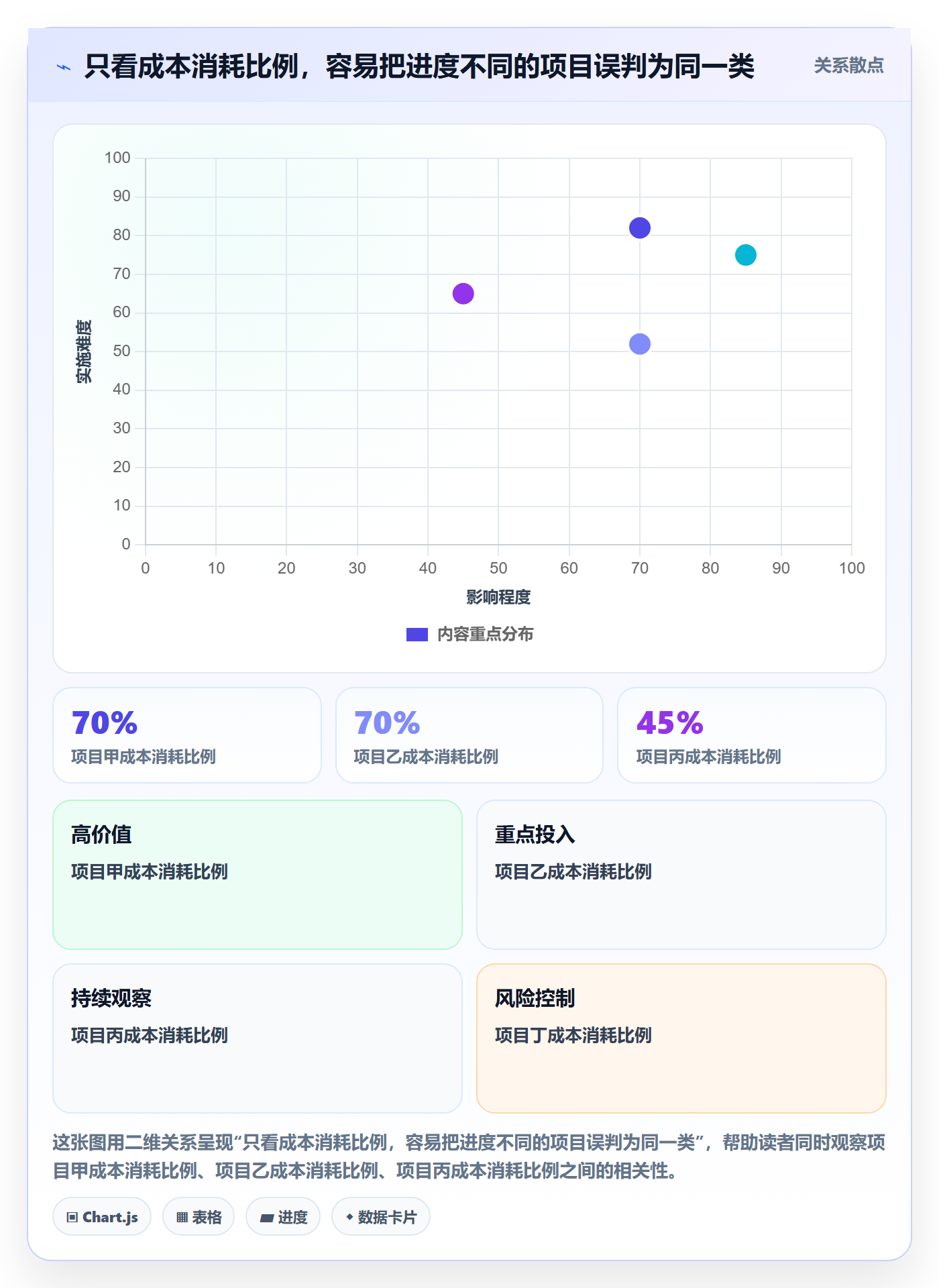The image size is (939, 1288).
Task: Open the 项目丙成本消耗比例 45% stat card
Action: pos(752,735)
